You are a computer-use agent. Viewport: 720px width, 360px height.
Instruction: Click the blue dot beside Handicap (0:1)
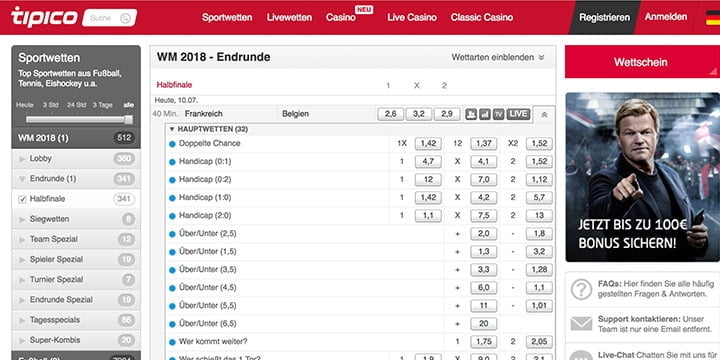pyautogui.click(x=172, y=162)
